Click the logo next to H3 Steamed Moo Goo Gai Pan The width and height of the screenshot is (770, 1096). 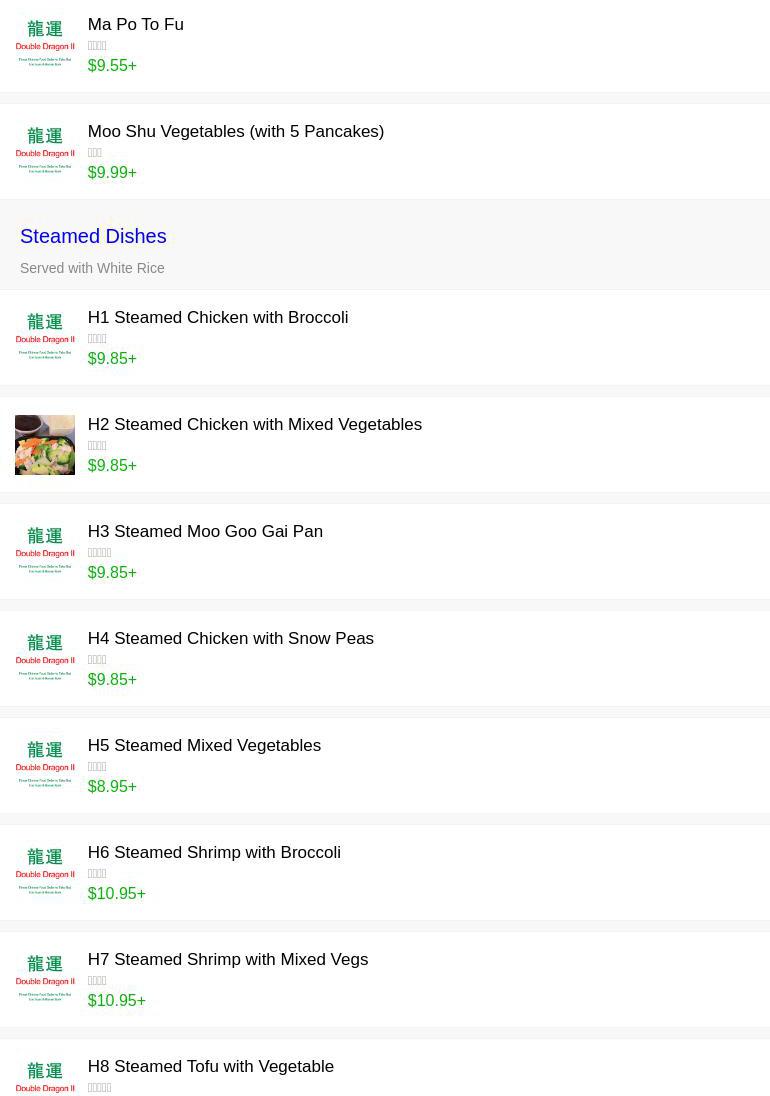[45, 551]
